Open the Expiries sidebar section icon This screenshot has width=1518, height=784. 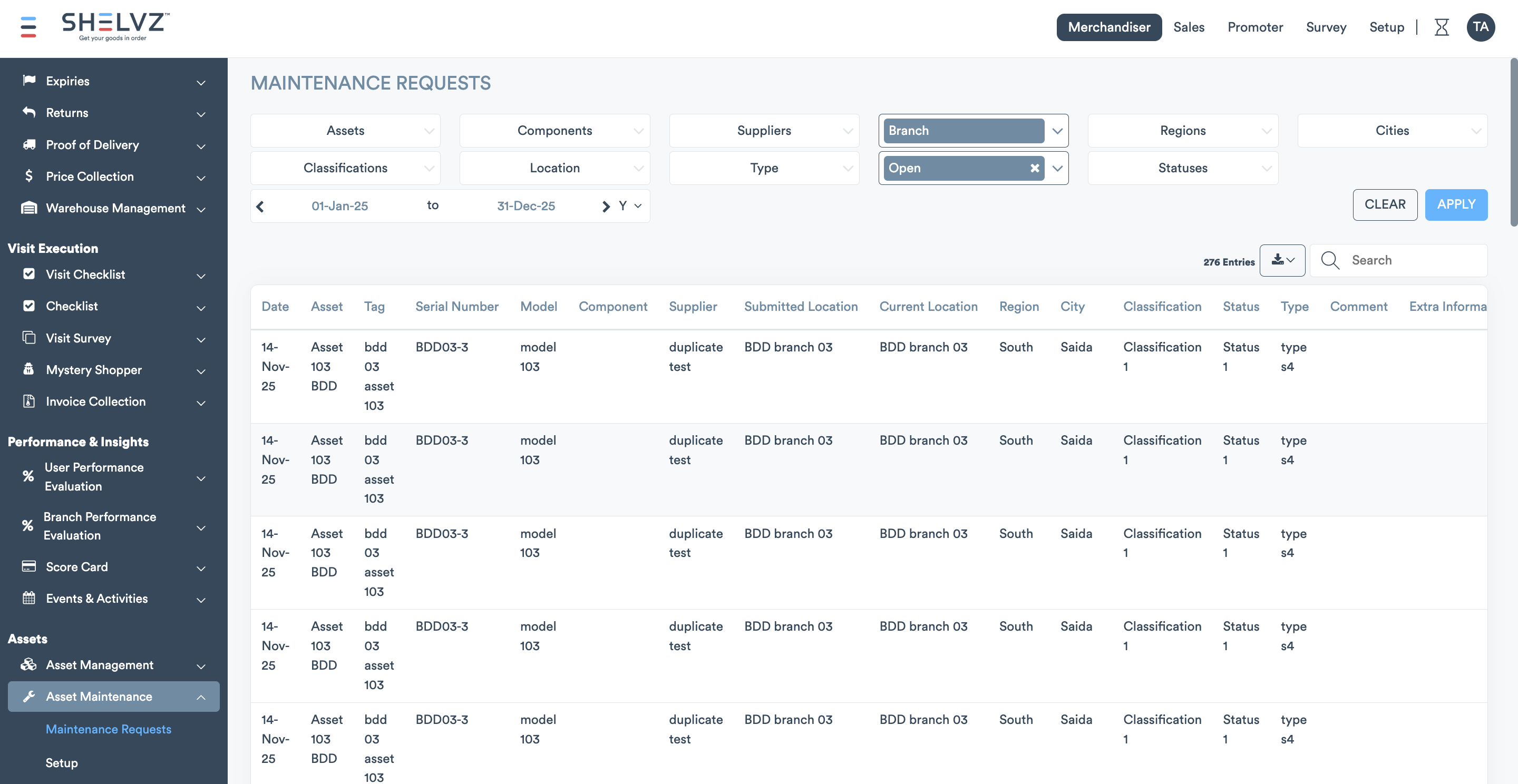click(x=29, y=81)
